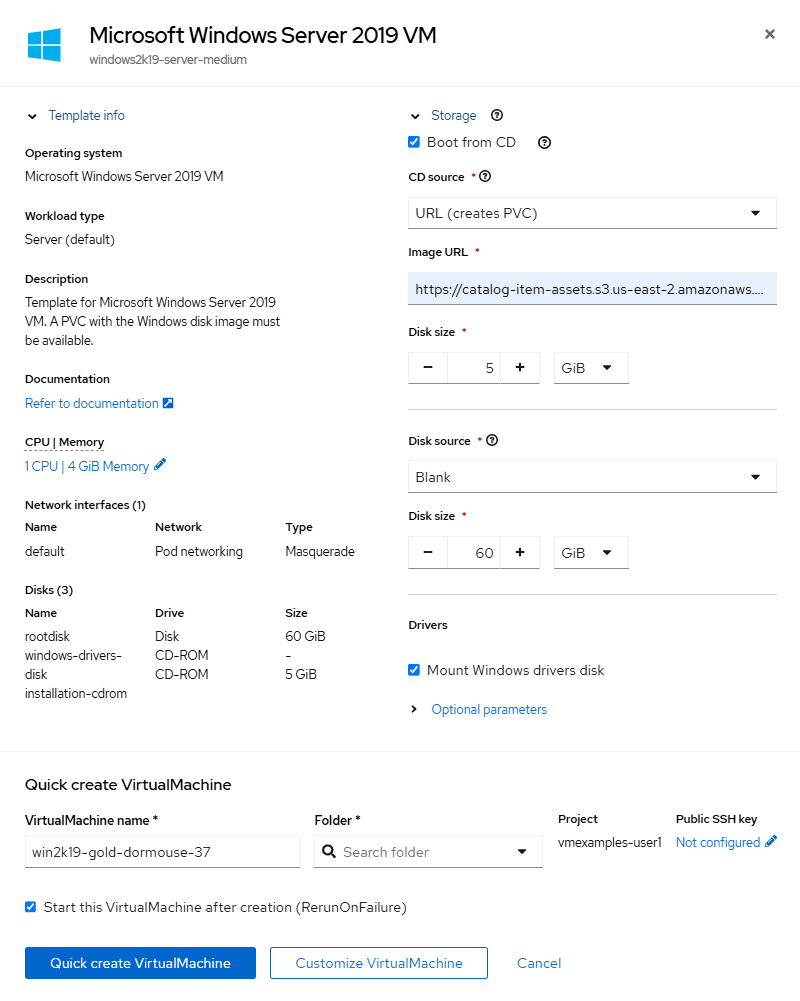Click Quick create VirtualMachine button
The height and width of the screenshot is (1001, 800).
tap(140, 963)
